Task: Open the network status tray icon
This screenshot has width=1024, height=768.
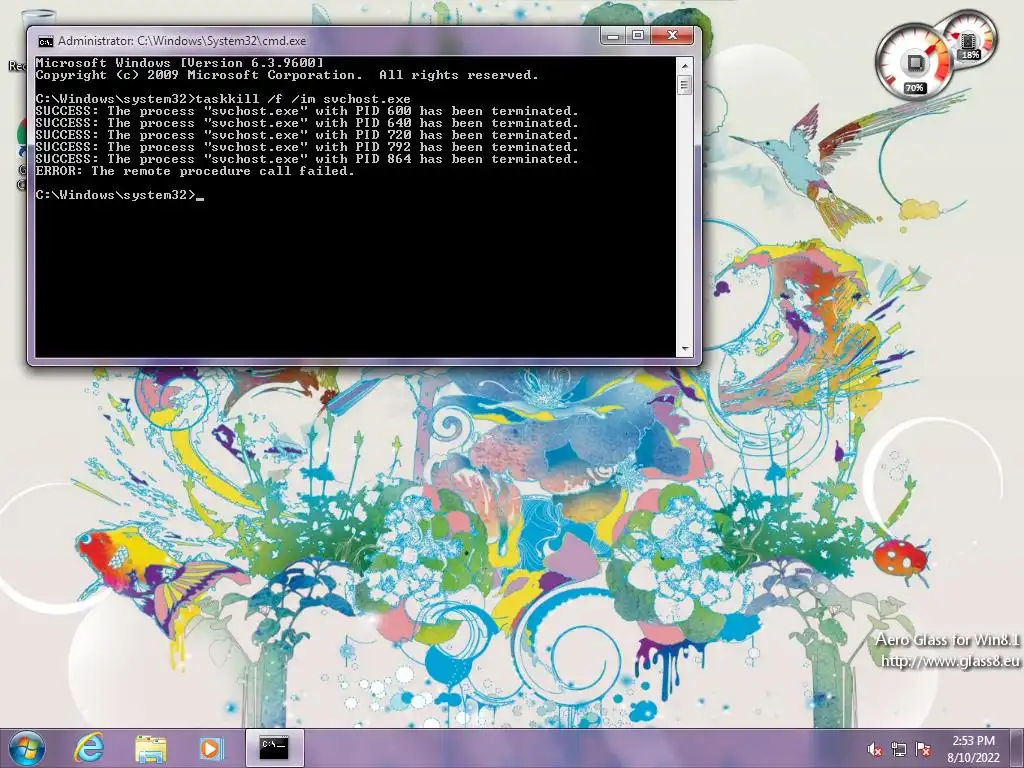Action: (899, 750)
